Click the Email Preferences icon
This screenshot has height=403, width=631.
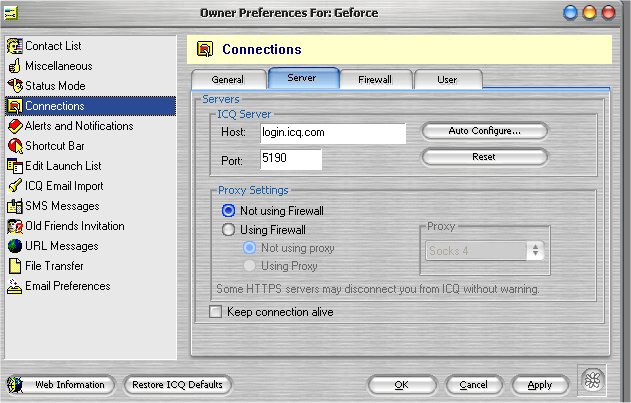14,286
